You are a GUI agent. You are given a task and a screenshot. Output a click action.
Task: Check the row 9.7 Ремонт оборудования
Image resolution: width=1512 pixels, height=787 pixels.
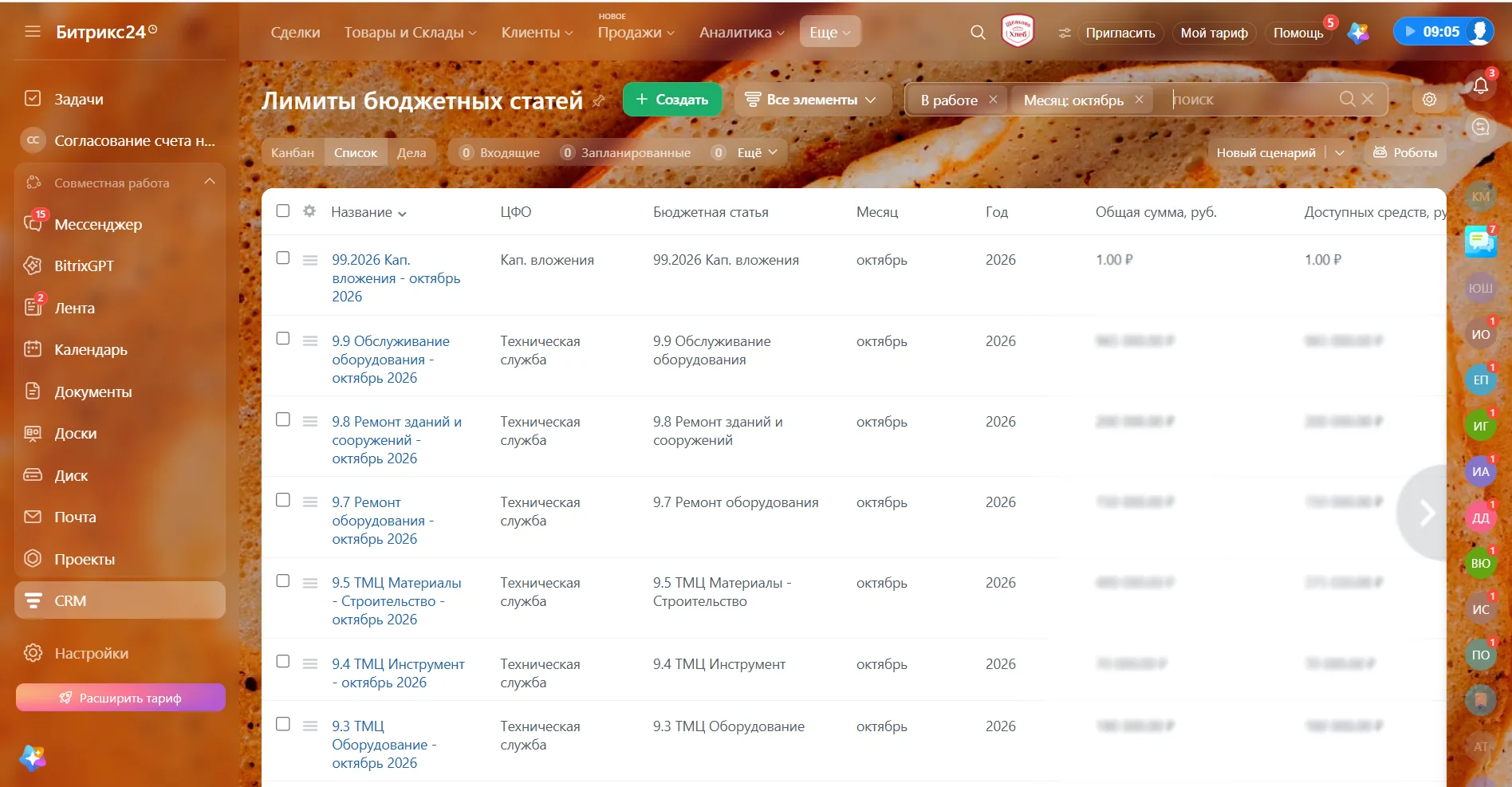pos(283,500)
